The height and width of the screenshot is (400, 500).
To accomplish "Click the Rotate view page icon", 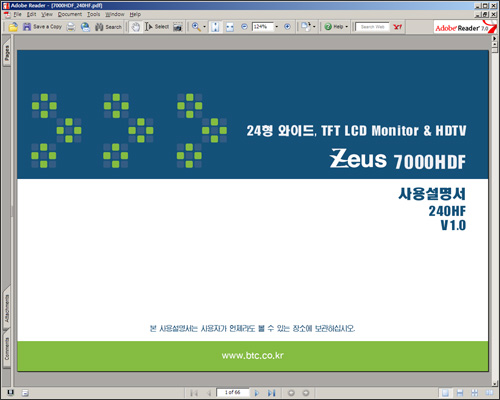I will pyautogui.click(x=306, y=27).
